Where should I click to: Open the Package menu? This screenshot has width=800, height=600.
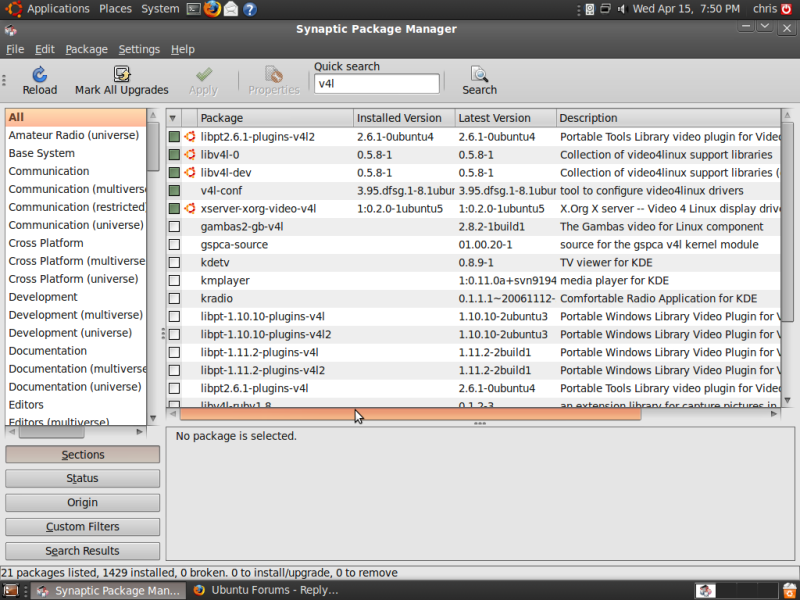[x=86, y=49]
